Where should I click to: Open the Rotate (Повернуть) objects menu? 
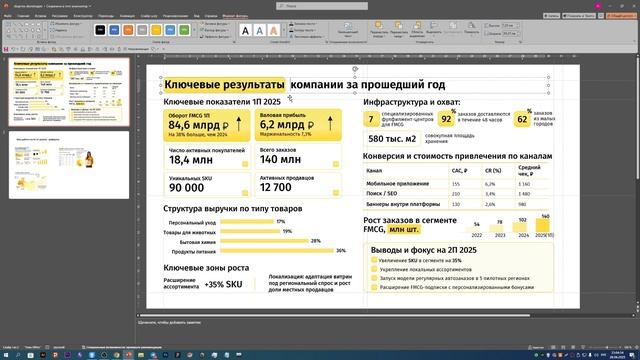(x=471, y=29)
